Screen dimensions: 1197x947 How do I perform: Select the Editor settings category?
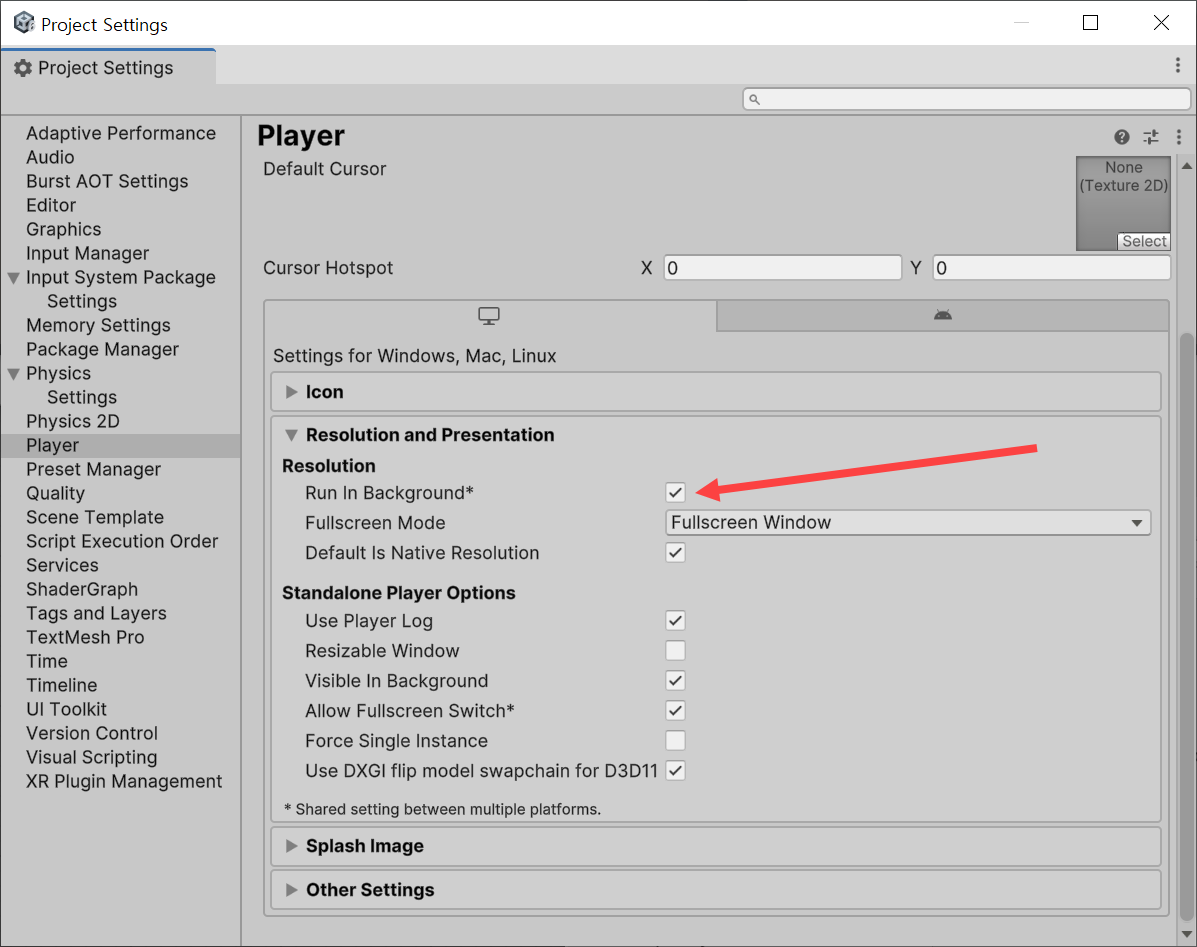coord(51,205)
